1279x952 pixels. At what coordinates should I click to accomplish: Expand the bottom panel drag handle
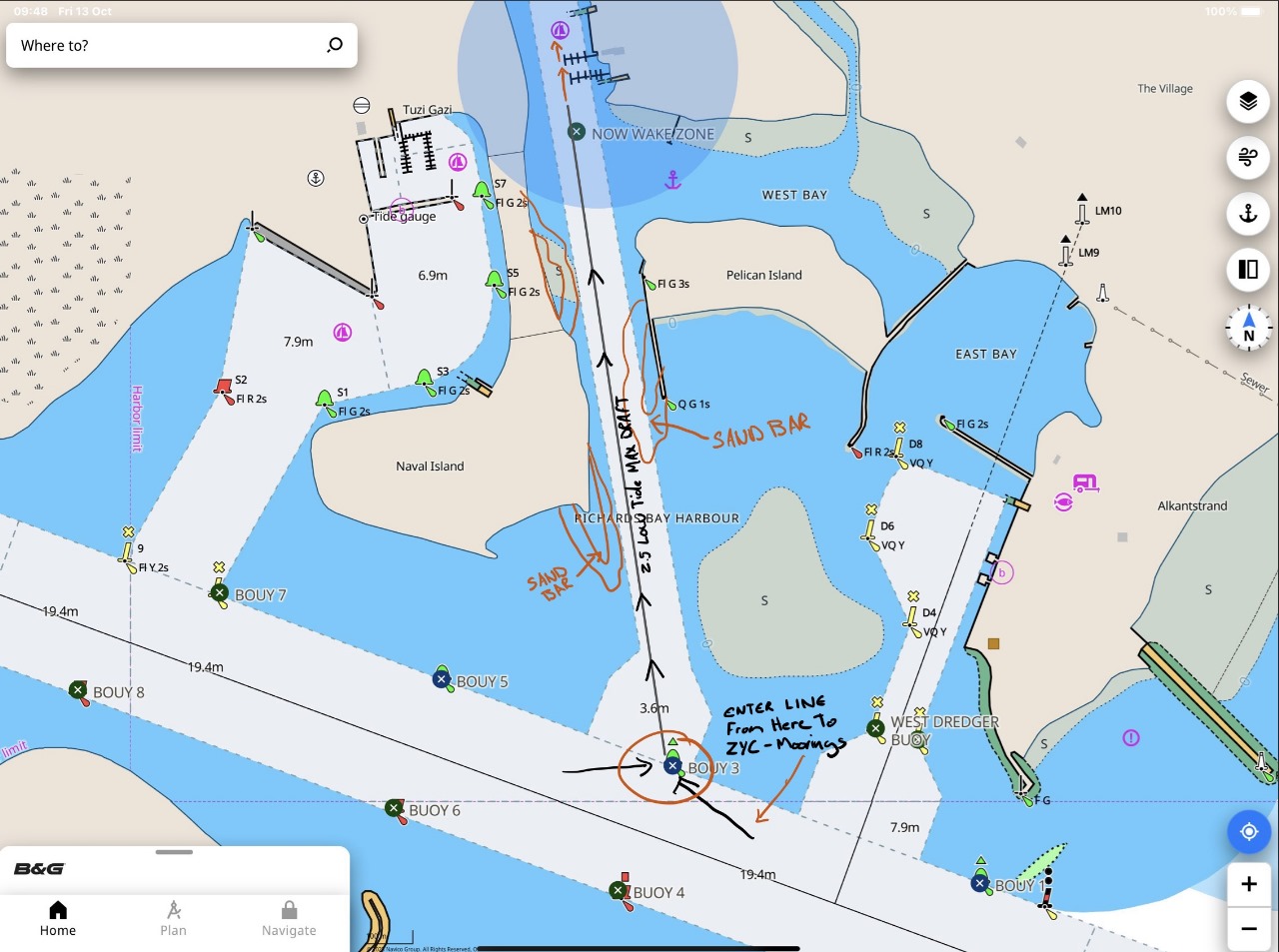(174, 852)
